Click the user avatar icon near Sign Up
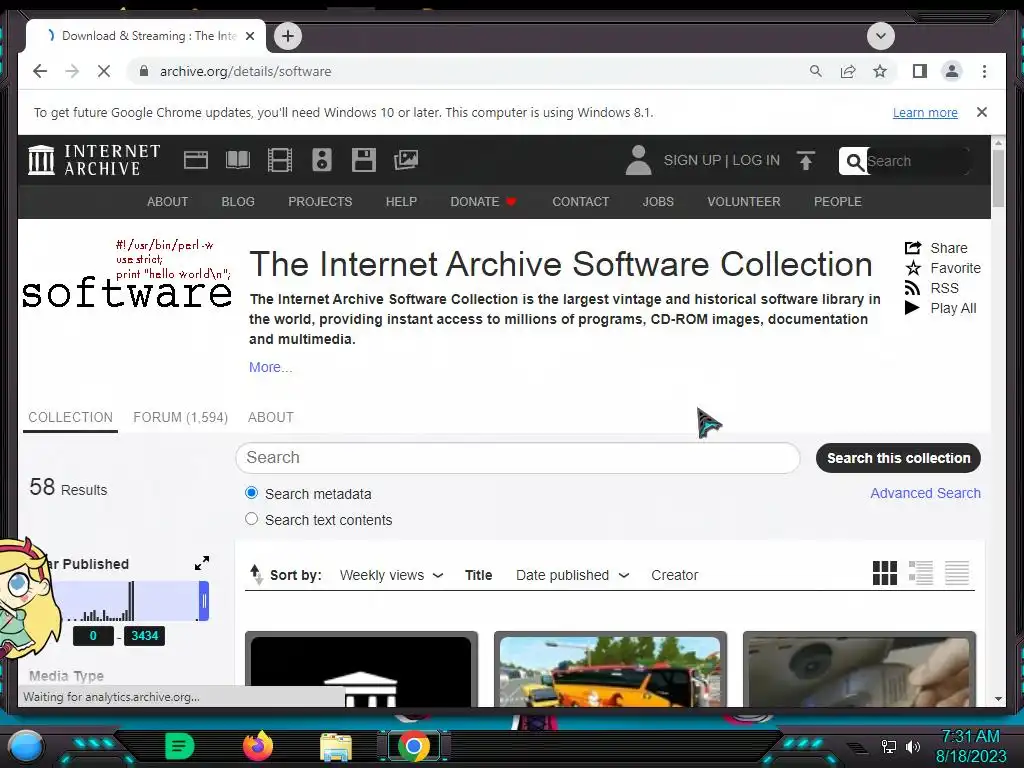1024x768 pixels. (x=638, y=160)
